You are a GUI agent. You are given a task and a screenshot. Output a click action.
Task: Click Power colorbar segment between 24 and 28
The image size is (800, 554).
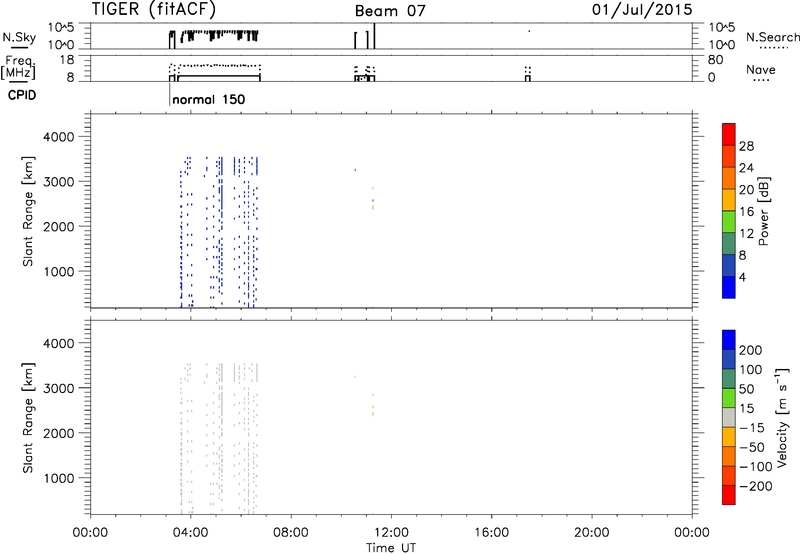pos(729,156)
